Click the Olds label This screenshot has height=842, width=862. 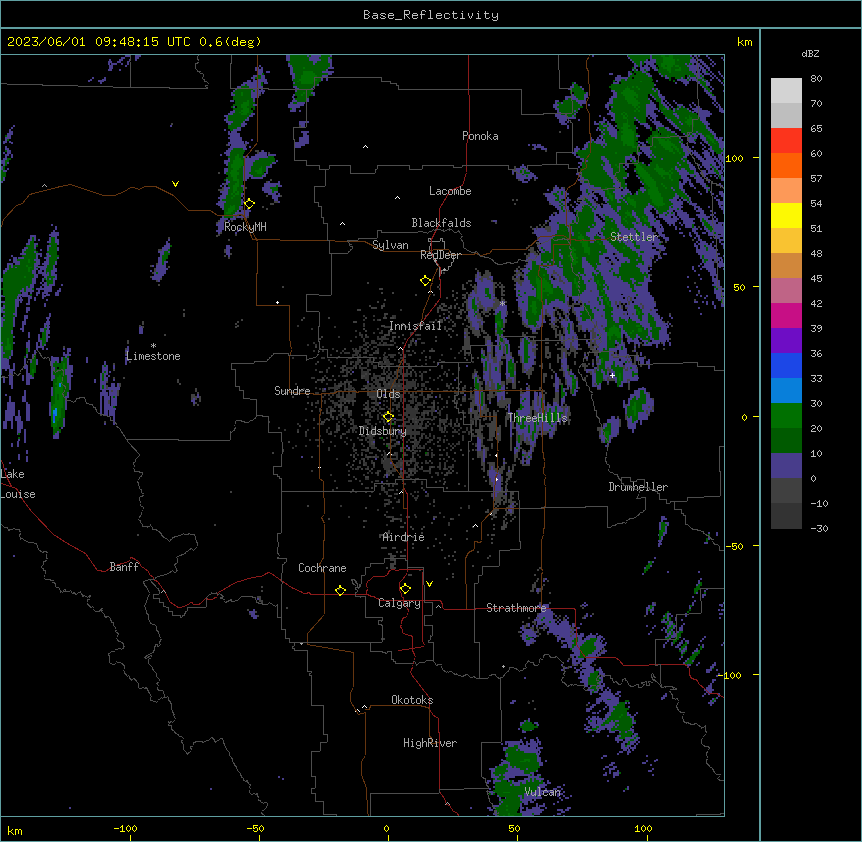(x=388, y=394)
